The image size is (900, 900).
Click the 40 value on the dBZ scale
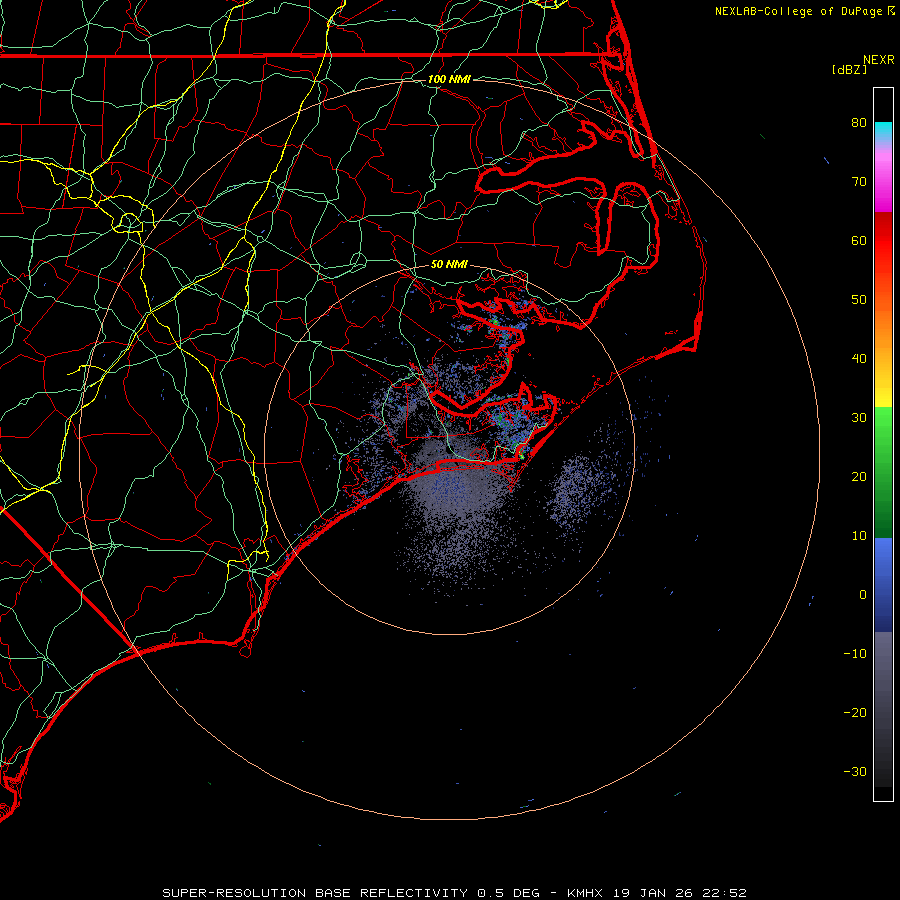click(x=859, y=359)
